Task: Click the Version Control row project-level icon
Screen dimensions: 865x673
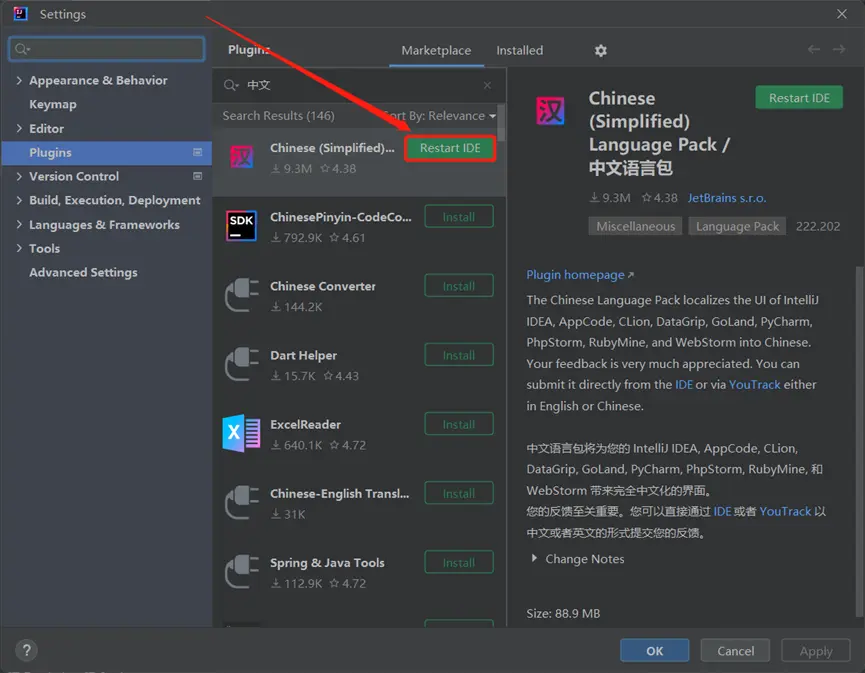Action: [x=197, y=176]
